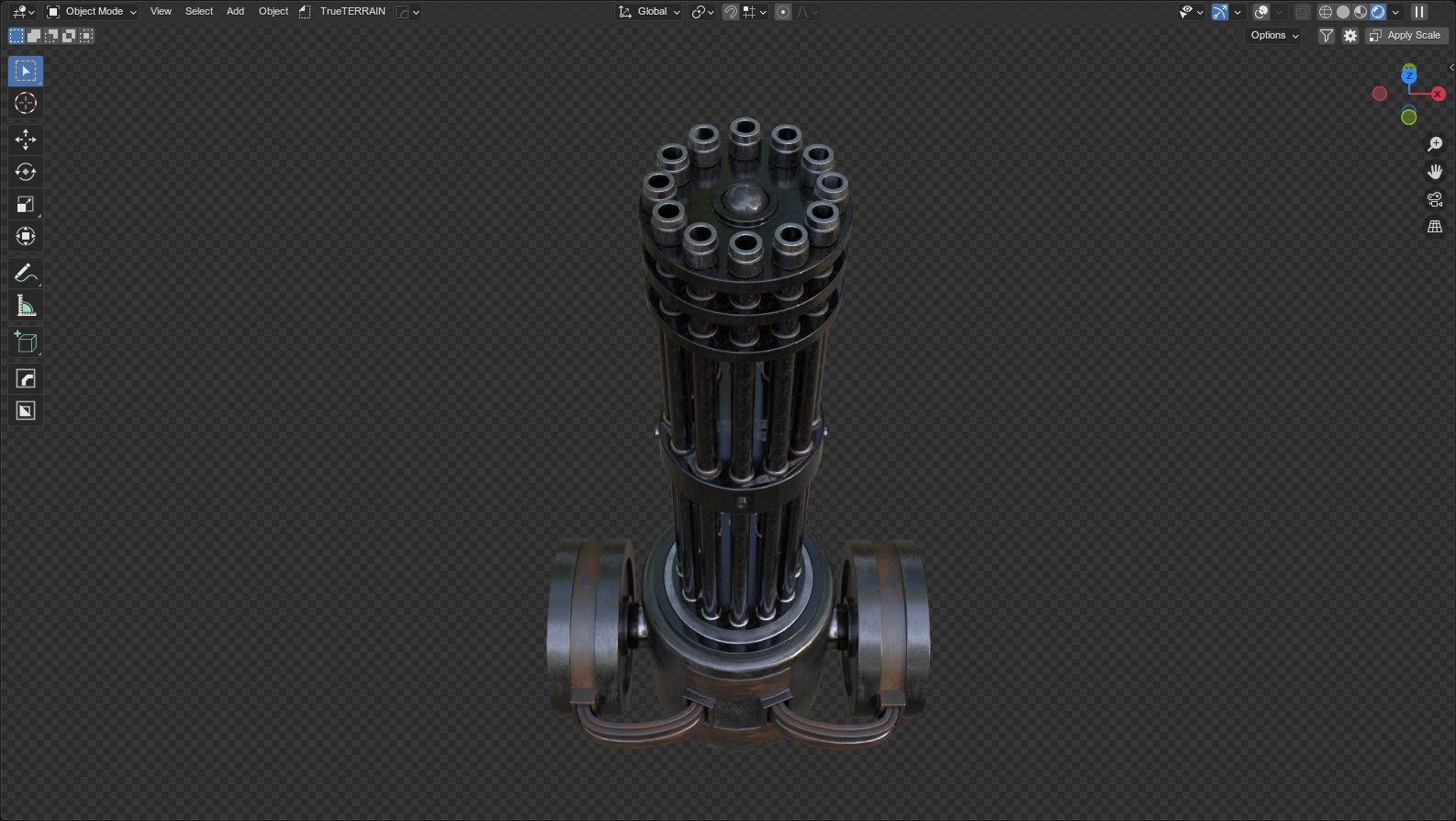Viewport: 1456px width, 821px height.
Task: Click the filter funnel icon
Action: tap(1327, 36)
